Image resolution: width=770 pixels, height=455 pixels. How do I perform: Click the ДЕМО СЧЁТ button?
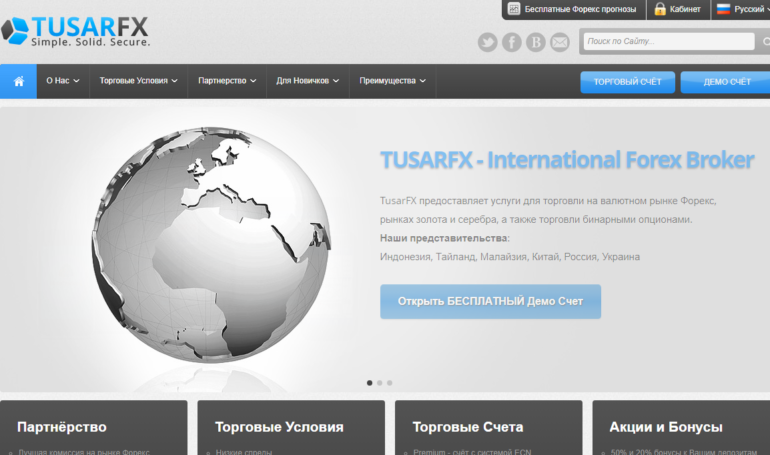726,82
